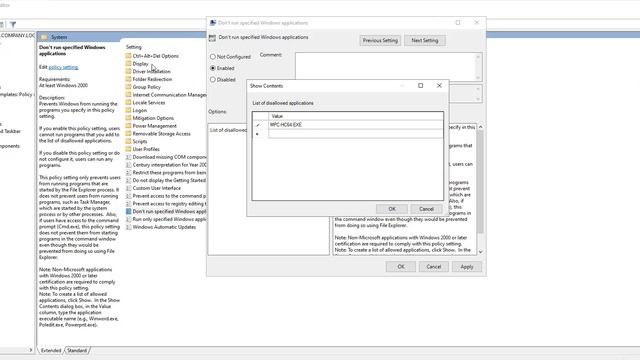Image resolution: width=640 pixels, height=360 pixels.
Task: Open the Folder Redirection folder
Action: coord(149,79)
